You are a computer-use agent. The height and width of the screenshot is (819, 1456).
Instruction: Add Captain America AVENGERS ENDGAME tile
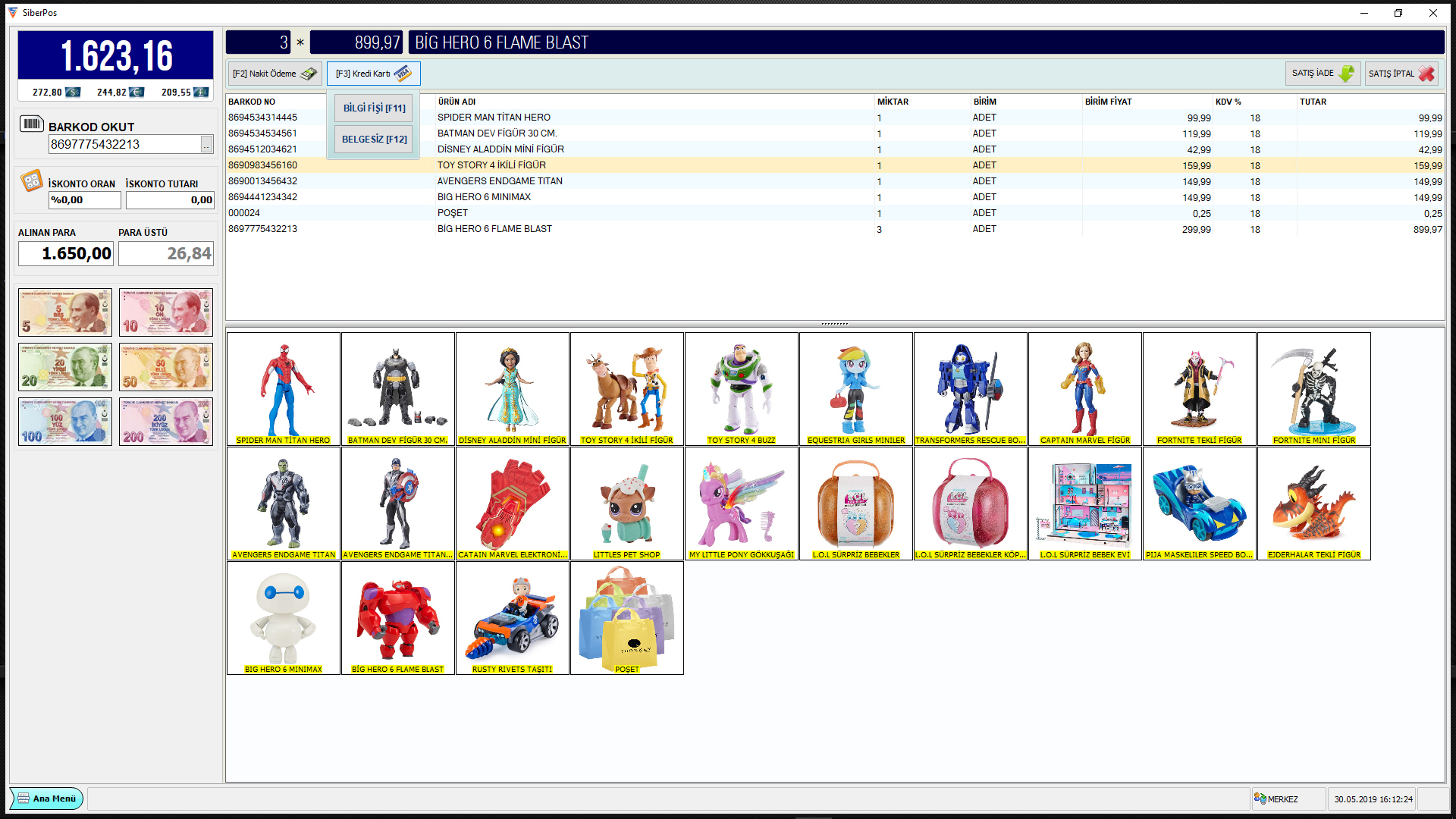pyautogui.click(x=398, y=504)
